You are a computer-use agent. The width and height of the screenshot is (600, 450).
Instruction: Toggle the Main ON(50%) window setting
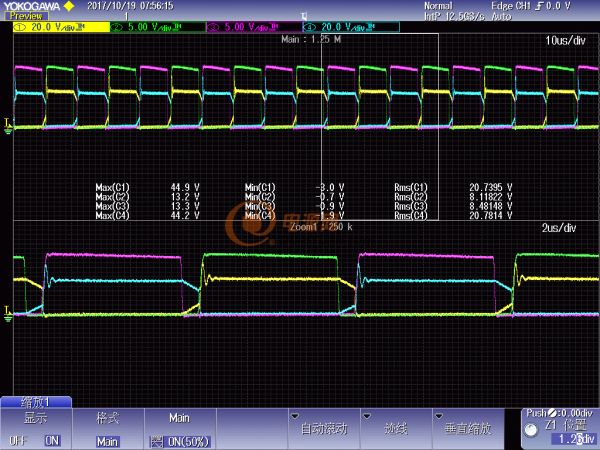coord(179,428)
